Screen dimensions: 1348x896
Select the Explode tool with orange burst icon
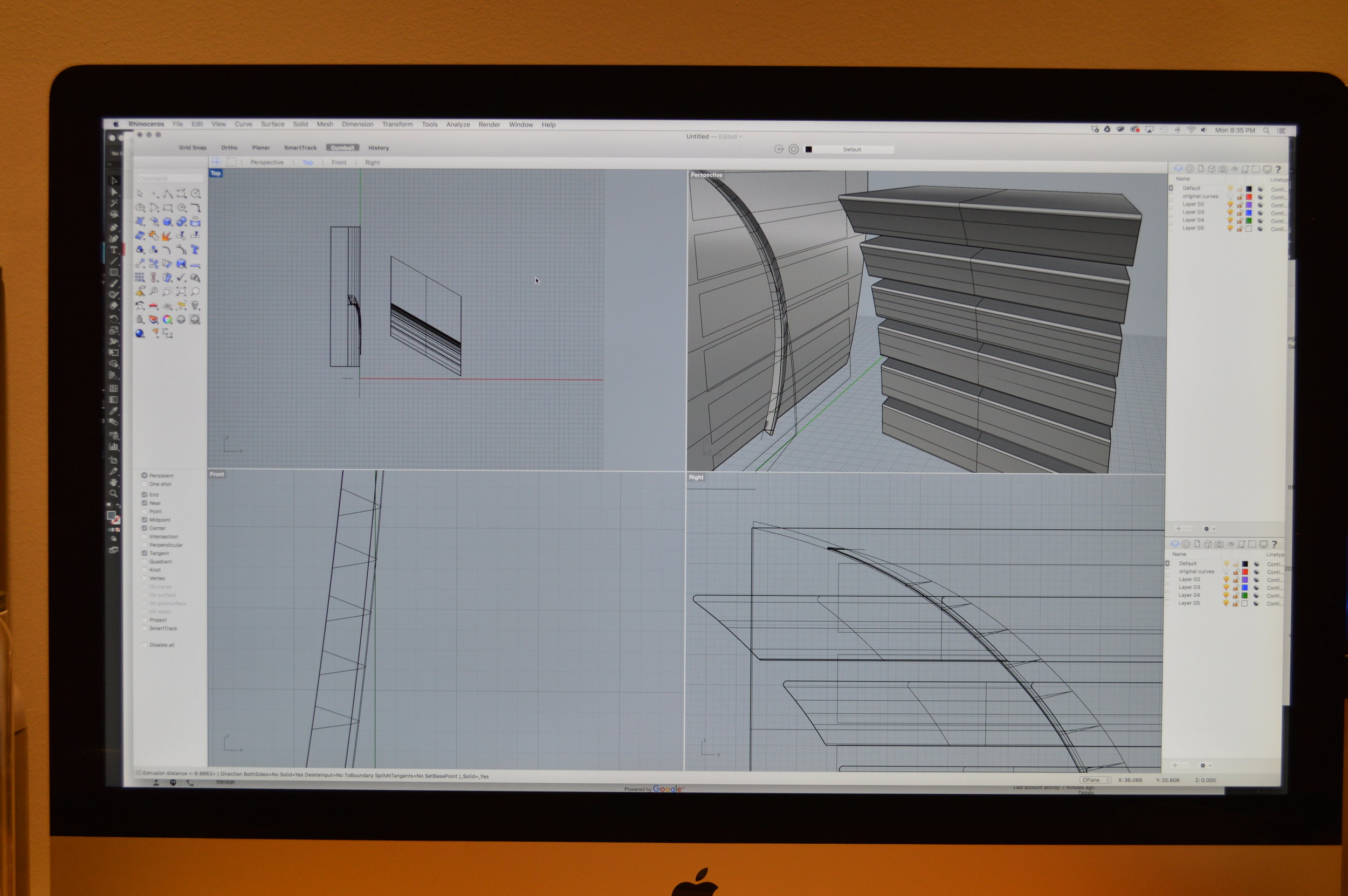pyautogui.click(x=168, y=236)
